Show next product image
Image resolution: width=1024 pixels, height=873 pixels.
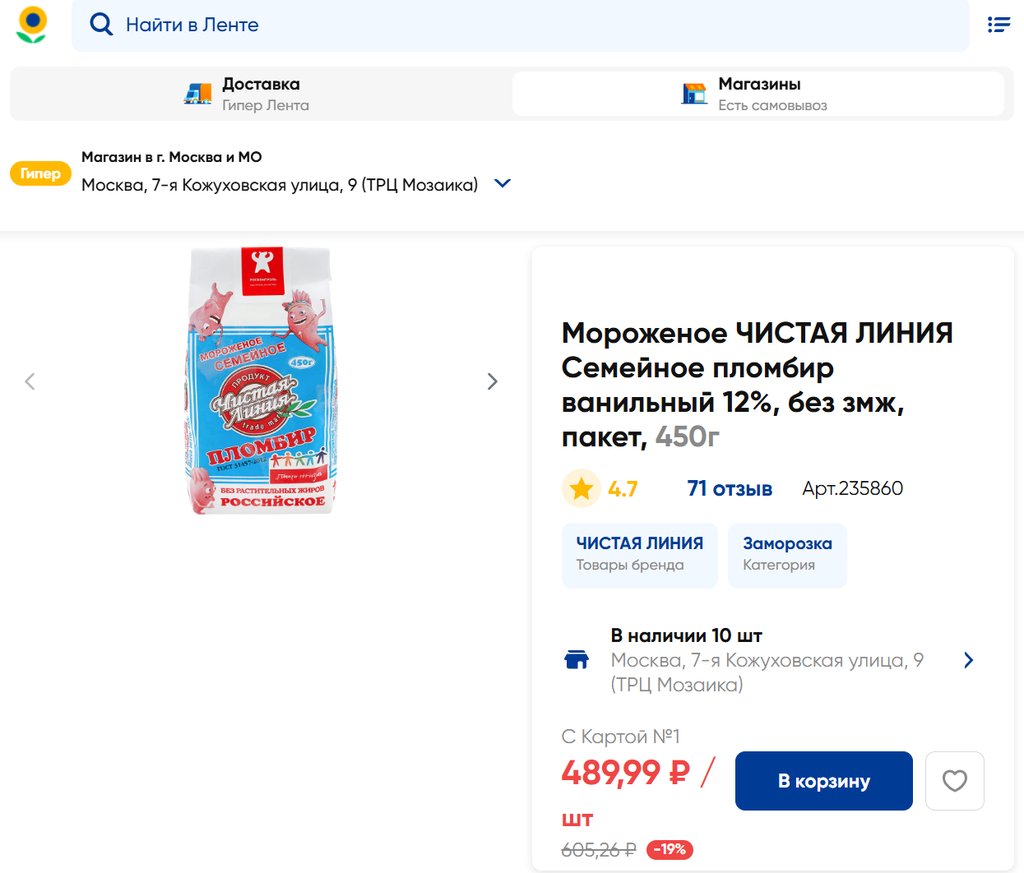point(492,381)
